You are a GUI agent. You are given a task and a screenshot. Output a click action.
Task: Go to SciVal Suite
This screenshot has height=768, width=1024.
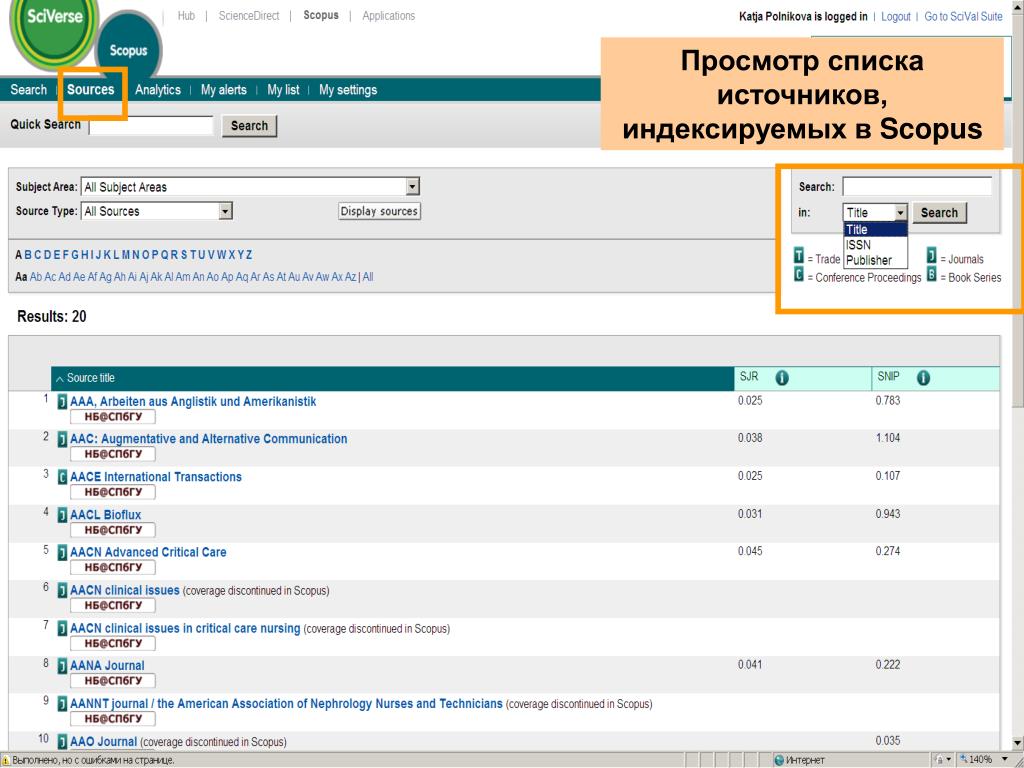(x=963, y=16)
